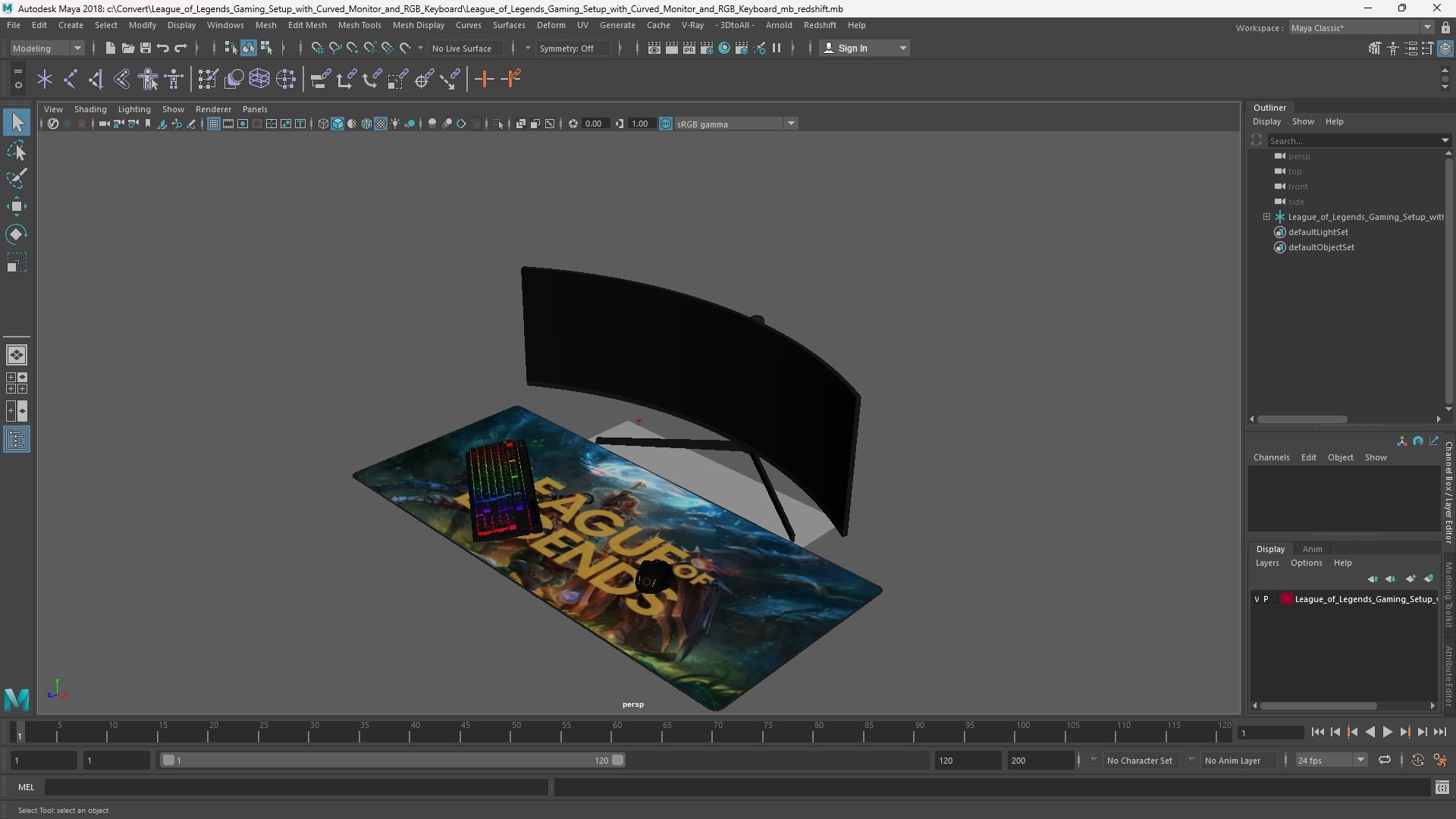The image size is (1456, 819).
Task: Activate the Lasso select tool
Action: pos(17,150)
